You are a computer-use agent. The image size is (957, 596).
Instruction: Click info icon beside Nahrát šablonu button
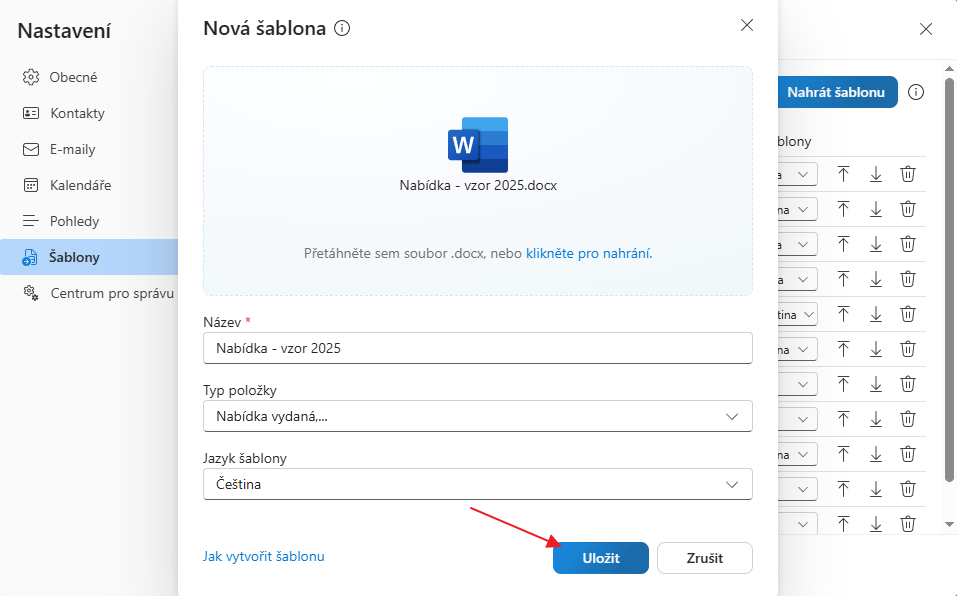916,92
